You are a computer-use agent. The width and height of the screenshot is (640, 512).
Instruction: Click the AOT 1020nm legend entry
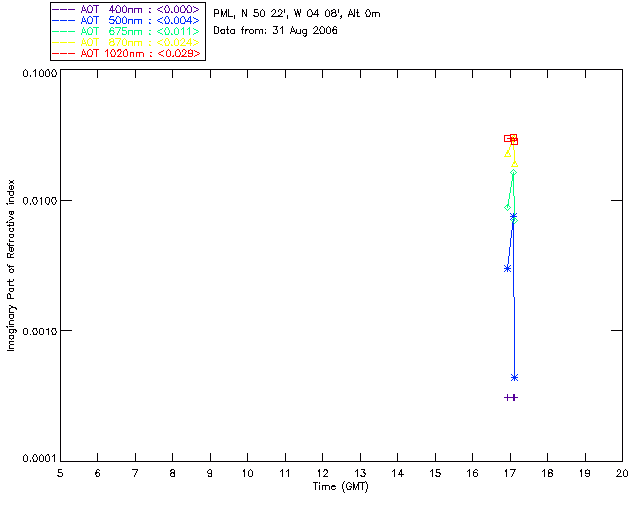[x=127, y=53]
